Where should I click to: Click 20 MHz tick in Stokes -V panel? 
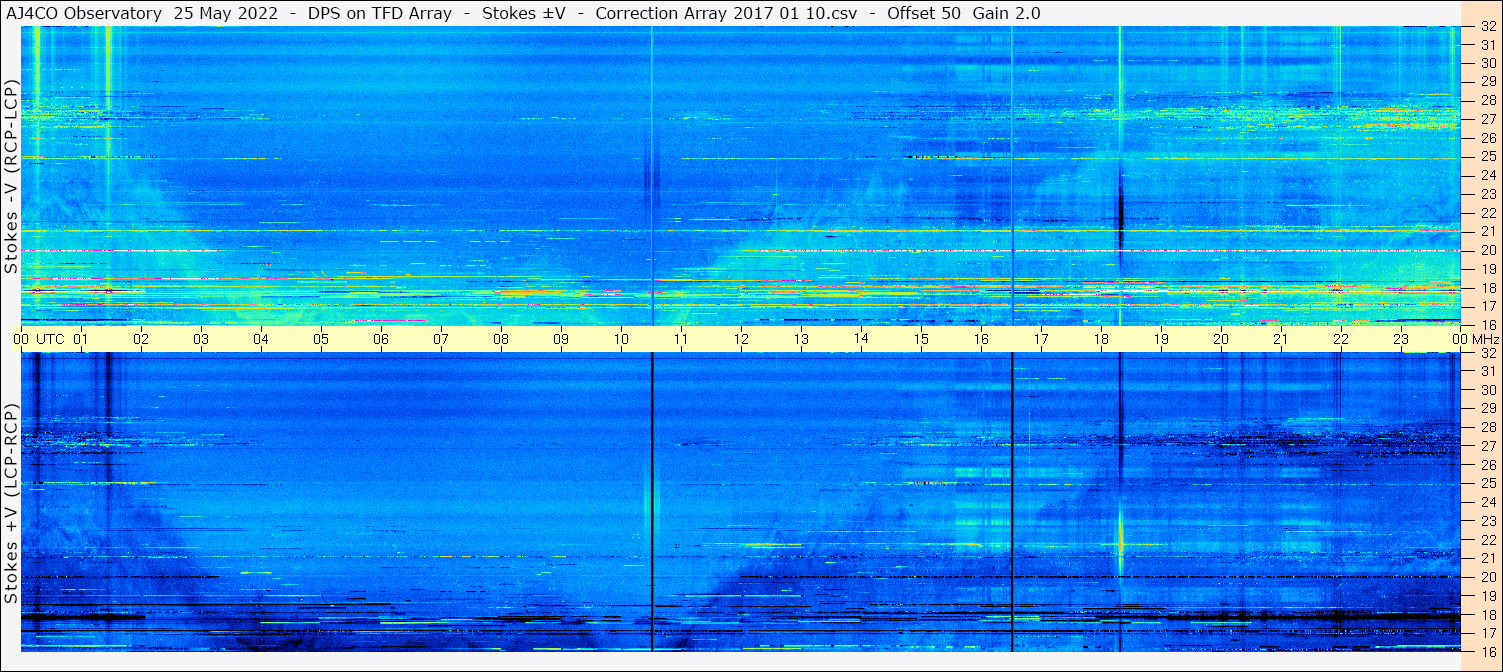(1488, 250)
